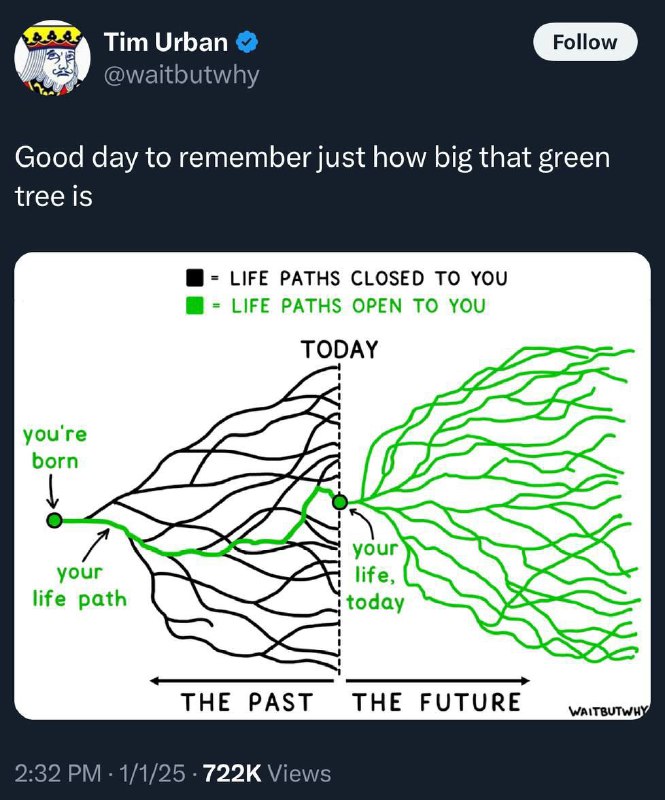The image size is (665, 800).
Task: Open the life paths diagram image
Action: click(x=332, y=486)
